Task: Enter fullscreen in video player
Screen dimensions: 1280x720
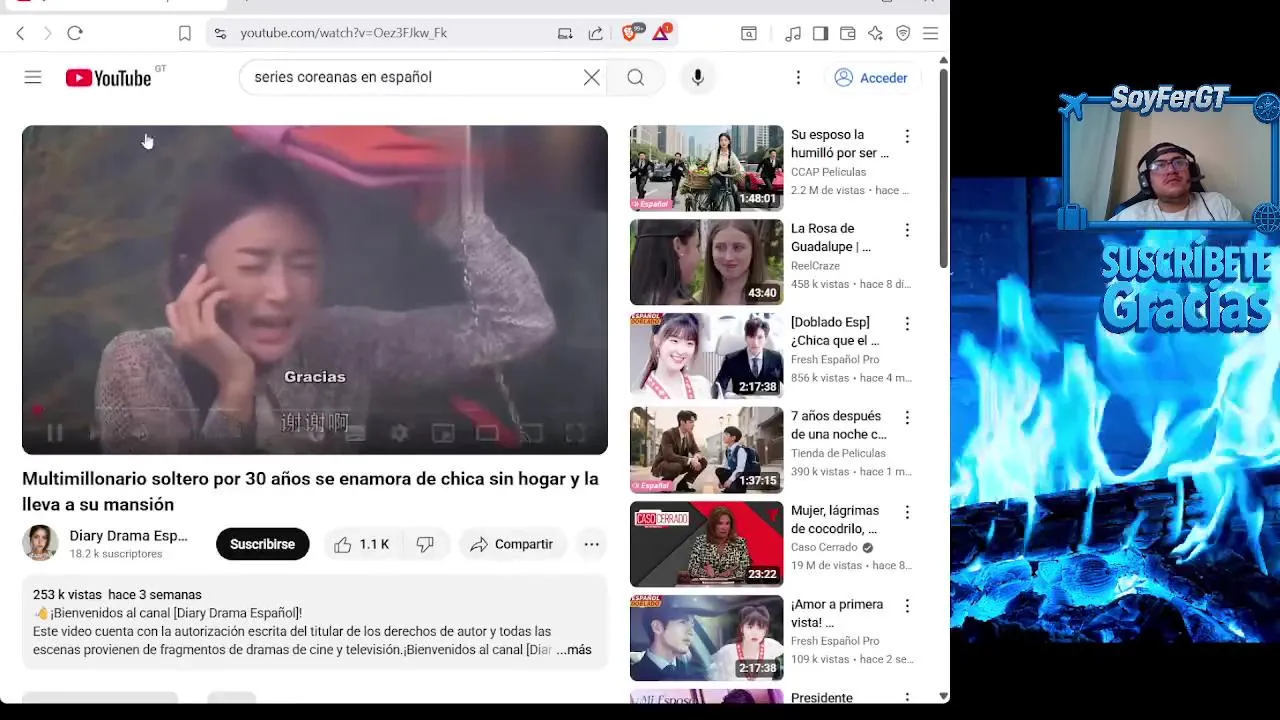Action: coord(575,433)
